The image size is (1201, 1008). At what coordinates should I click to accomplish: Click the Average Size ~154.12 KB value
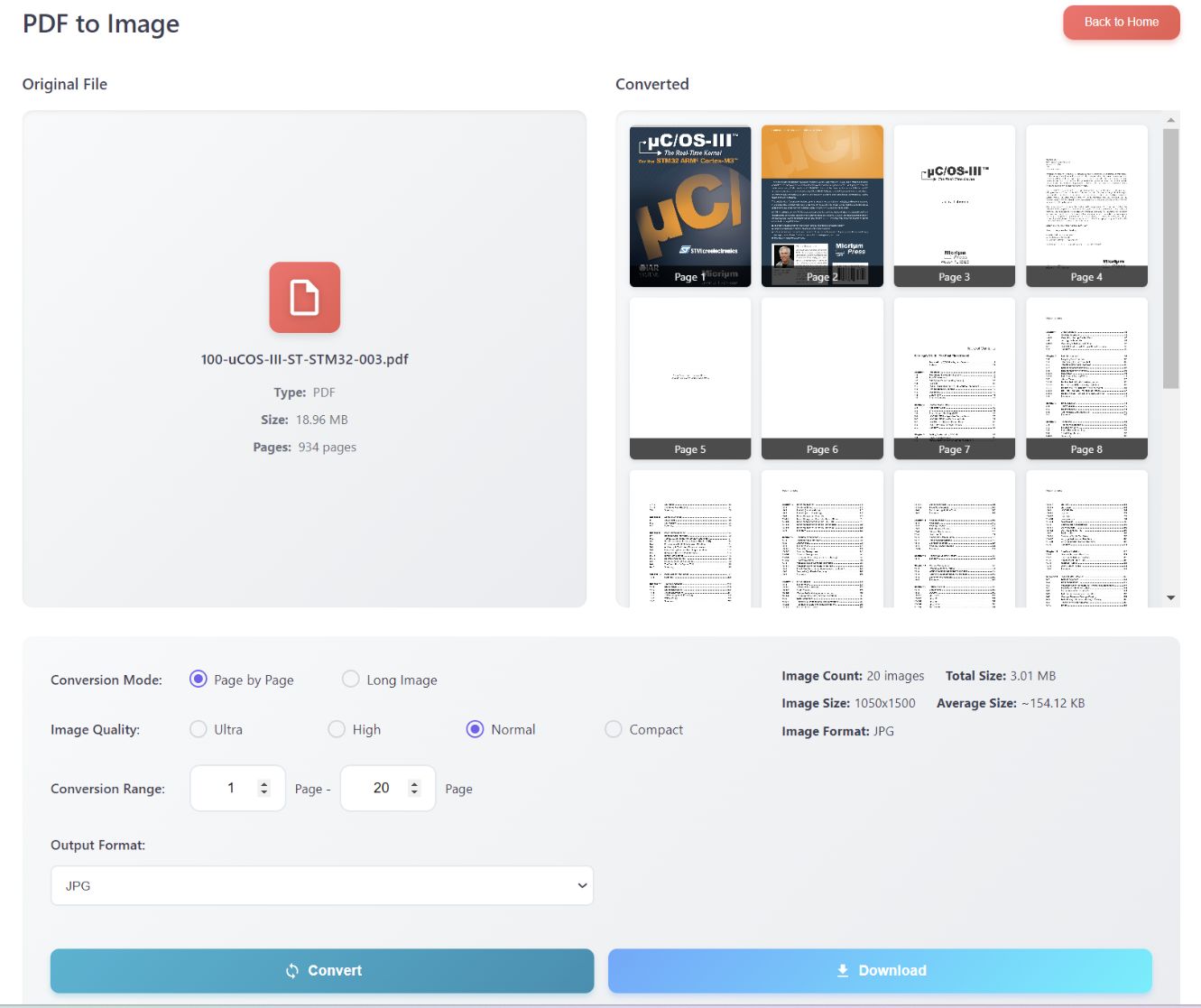pyautogui.click(x=1053, y=703)
